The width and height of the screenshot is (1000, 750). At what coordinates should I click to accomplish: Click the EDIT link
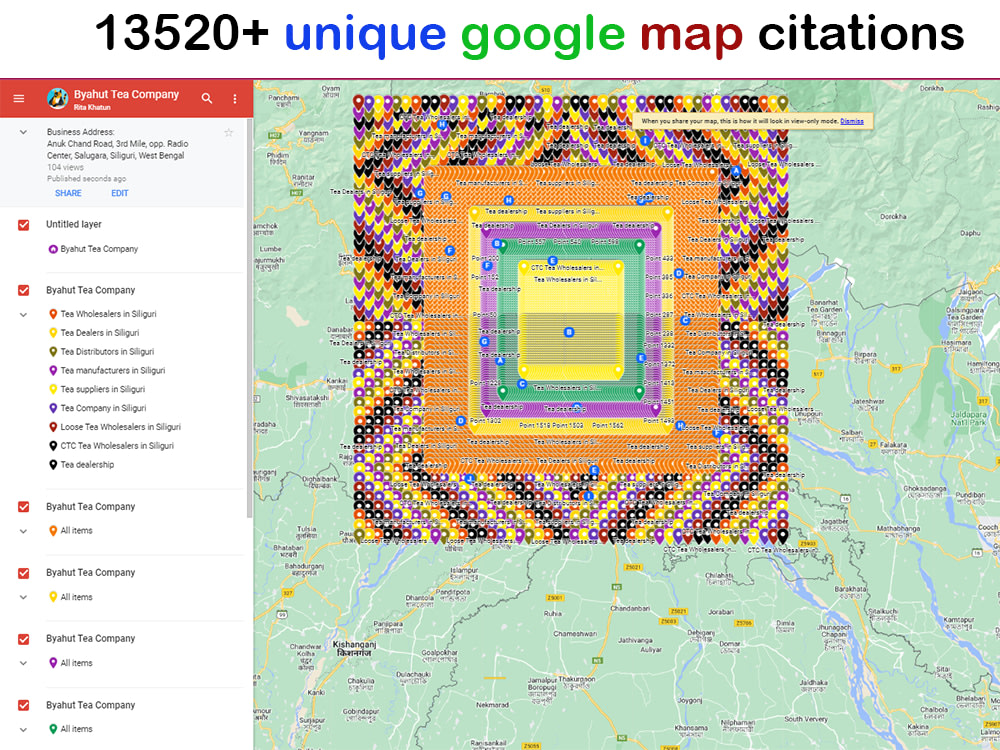[x=120, y=193]
